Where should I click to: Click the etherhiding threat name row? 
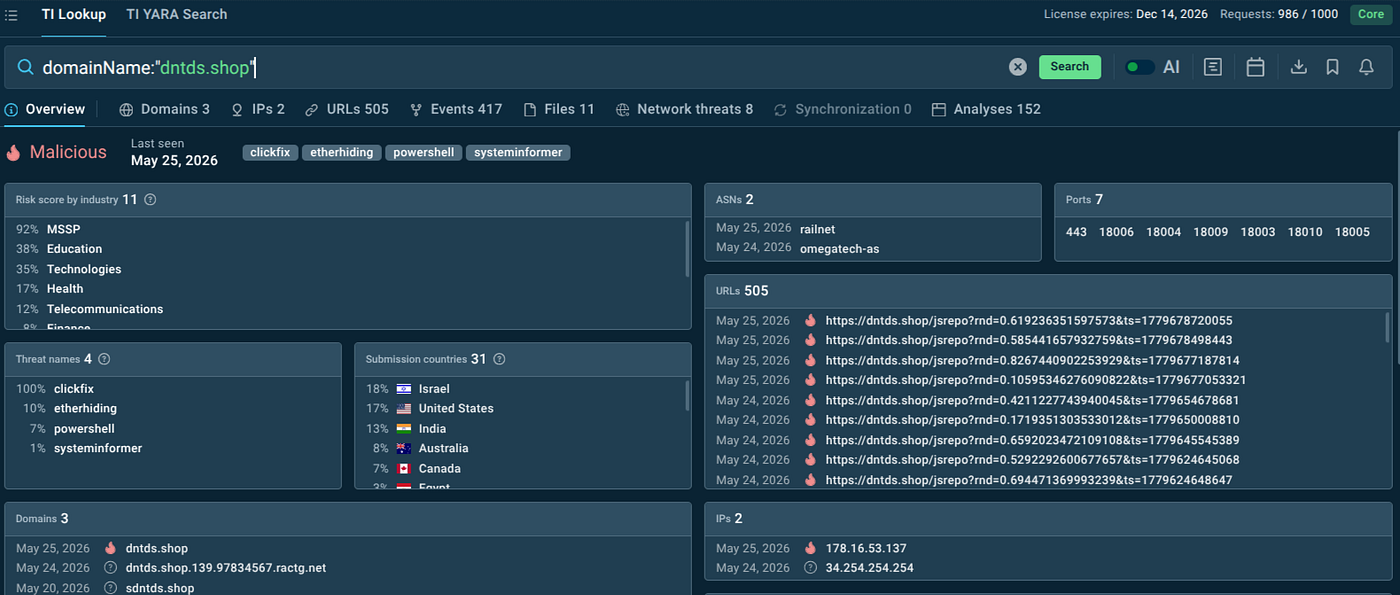(174, 408)
